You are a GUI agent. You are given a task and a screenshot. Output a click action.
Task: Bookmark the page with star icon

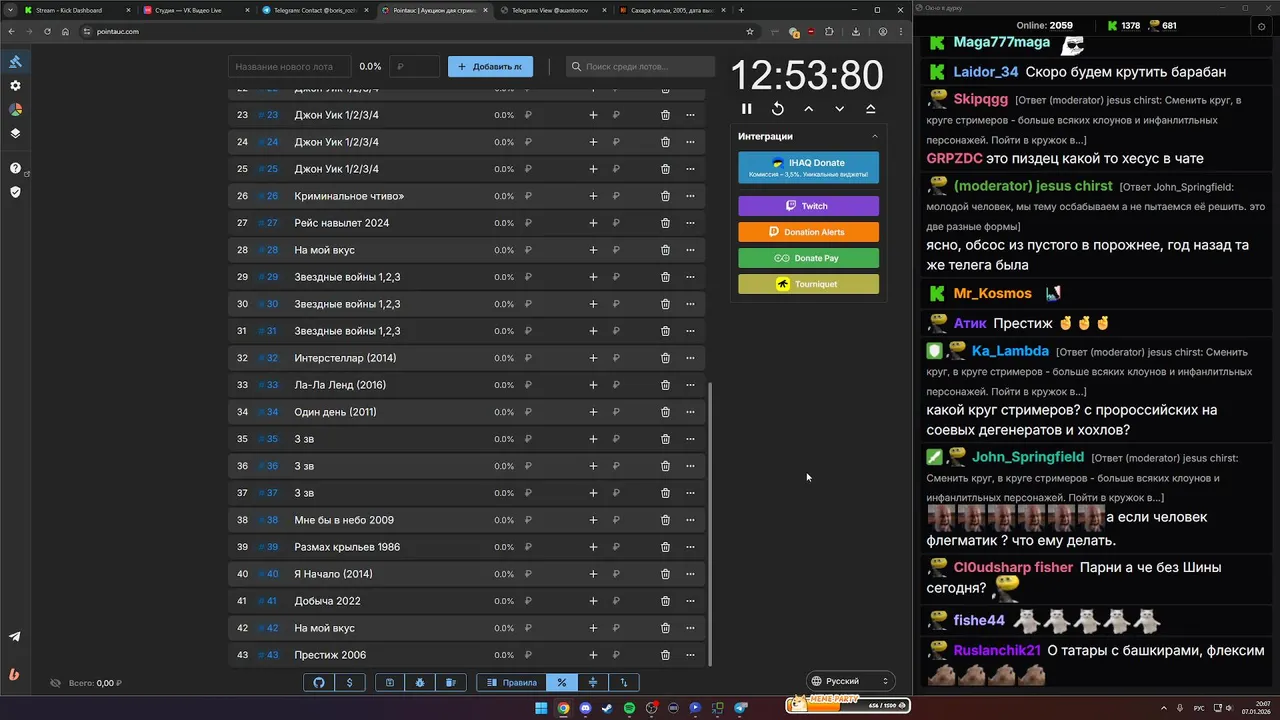click(750, 32)
